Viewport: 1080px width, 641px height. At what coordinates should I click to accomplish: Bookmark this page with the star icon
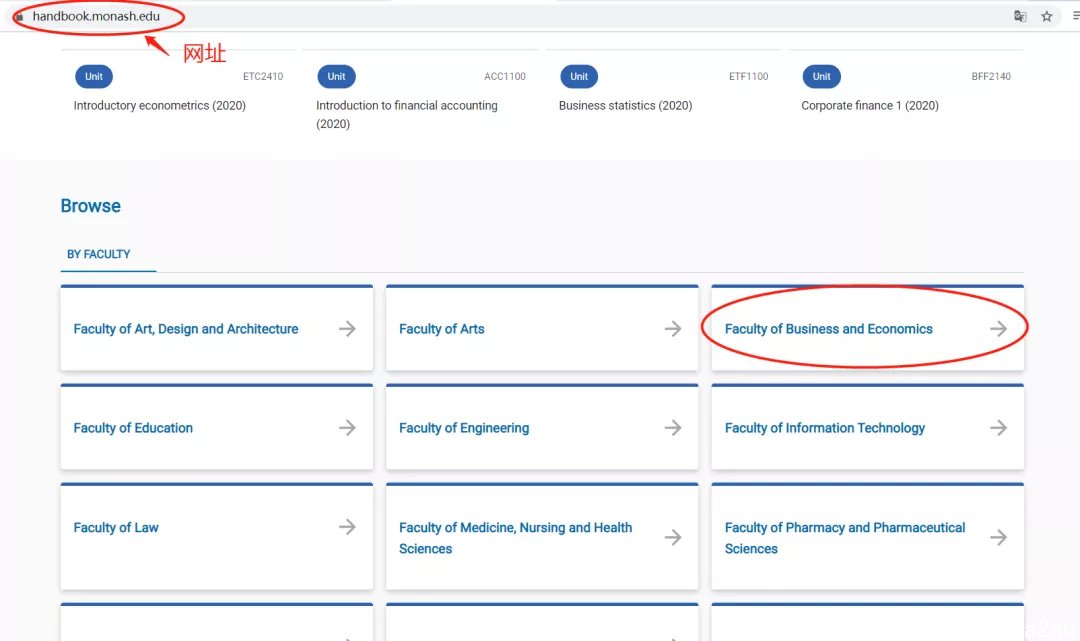pos(1047,16)
